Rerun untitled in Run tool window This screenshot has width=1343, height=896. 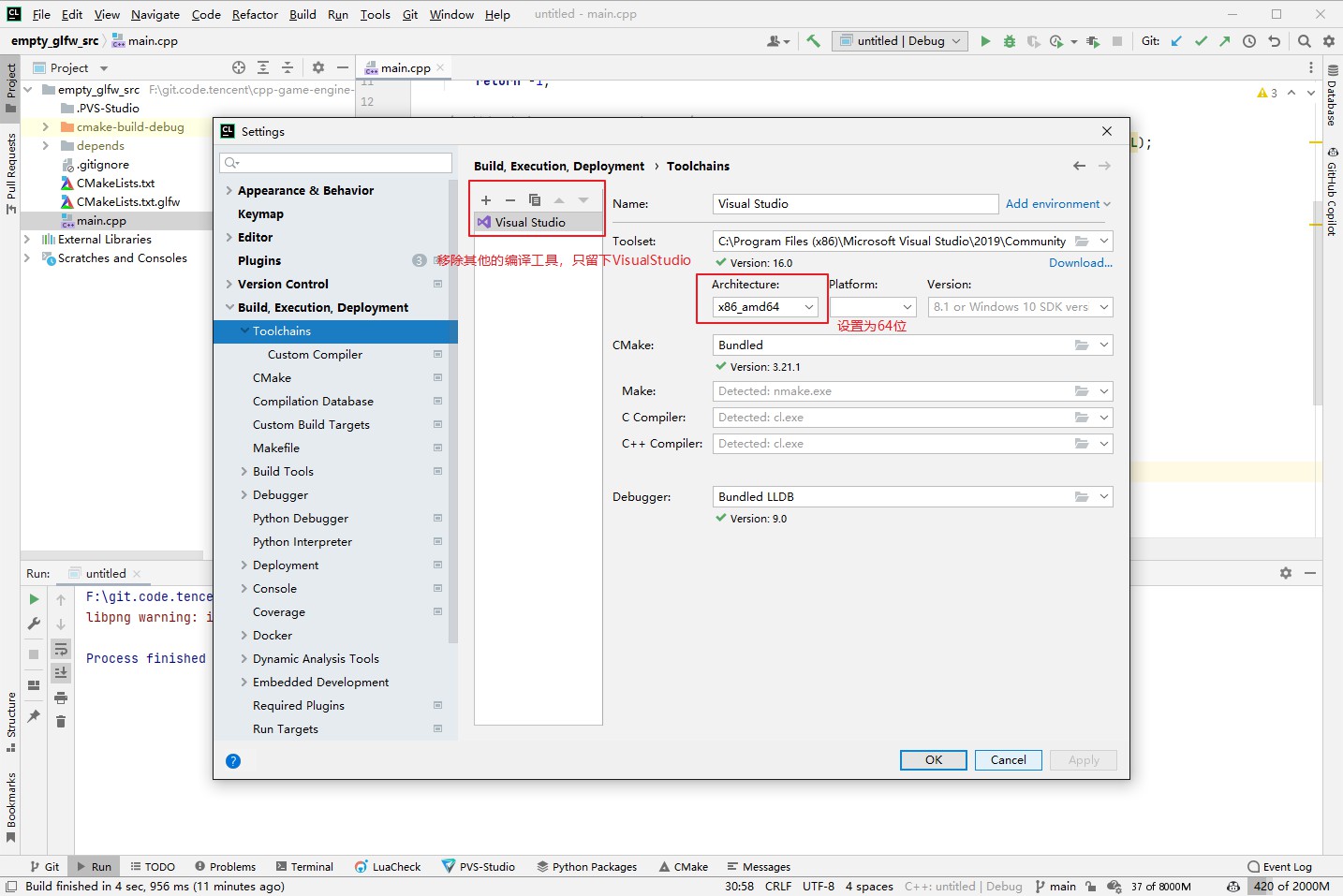click(x=34, y=599)
